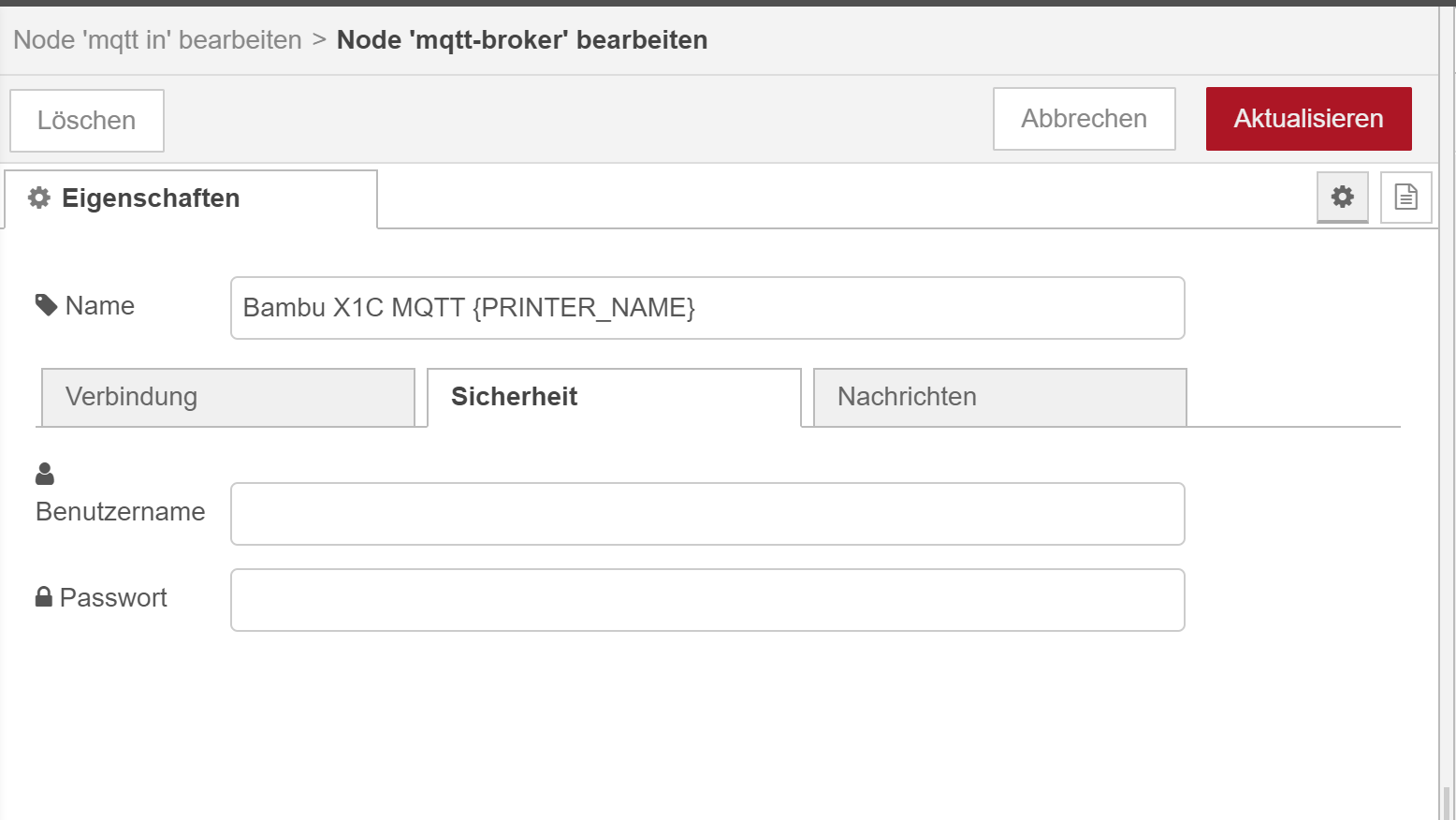
Task: Select the Eigenschaften tab label
Action: tap(151, 198)
